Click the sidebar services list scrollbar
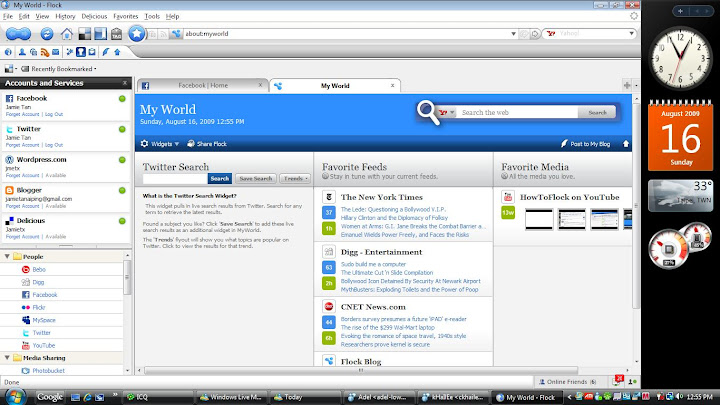Viewport: 720px width, 405px height. point(127,277)
